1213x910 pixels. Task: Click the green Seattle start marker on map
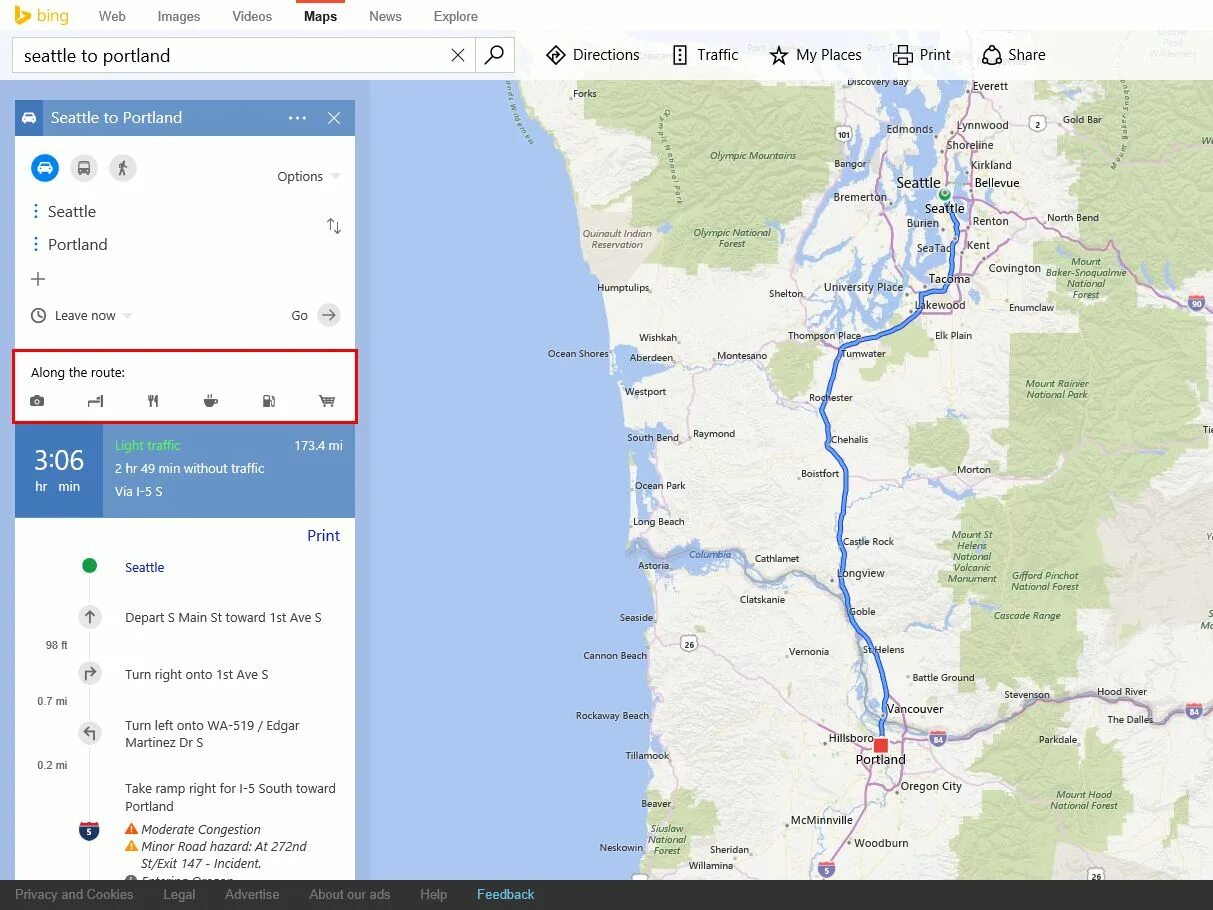(944, 194)
